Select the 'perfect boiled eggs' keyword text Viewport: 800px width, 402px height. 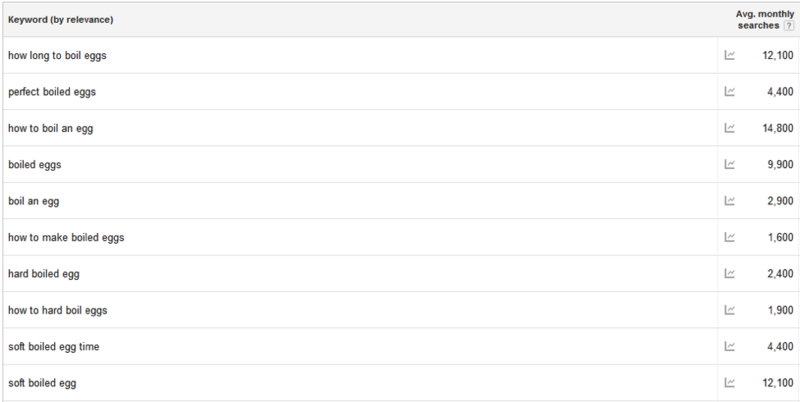pyautogui.click(x=52, y=92)
